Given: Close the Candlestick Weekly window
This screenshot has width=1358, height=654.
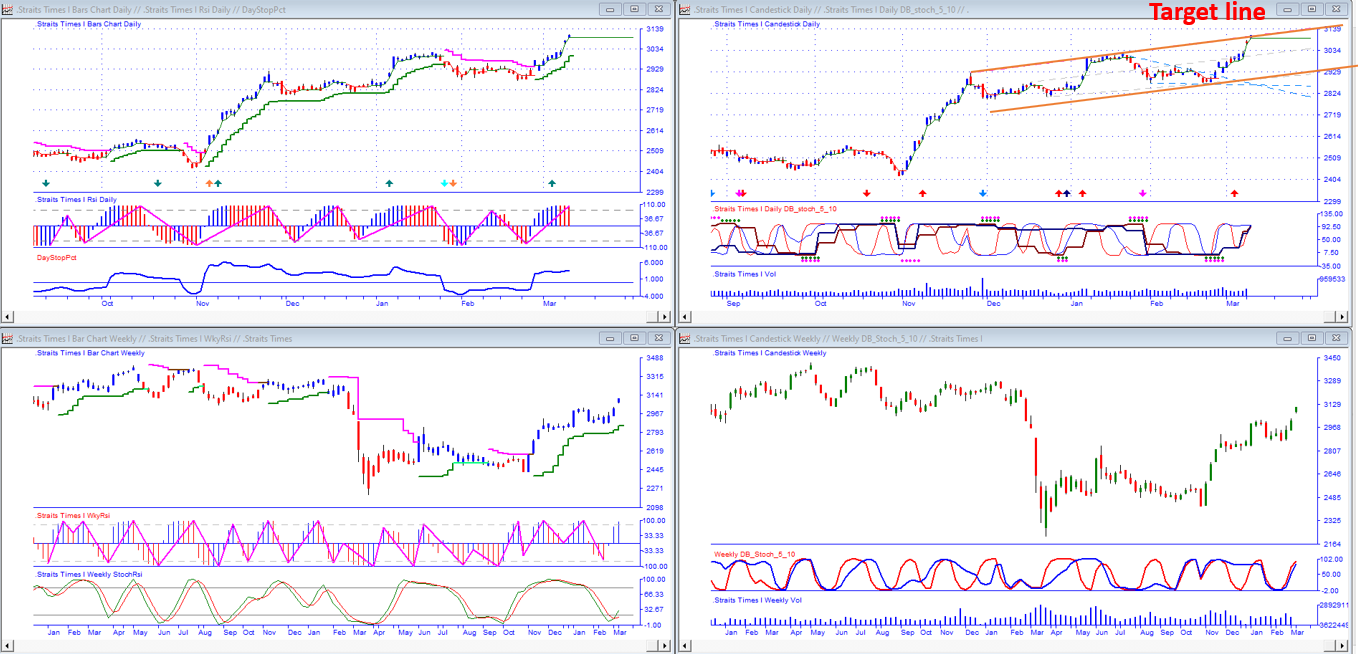Looking at the screenshot, I should coord(1336,339).
